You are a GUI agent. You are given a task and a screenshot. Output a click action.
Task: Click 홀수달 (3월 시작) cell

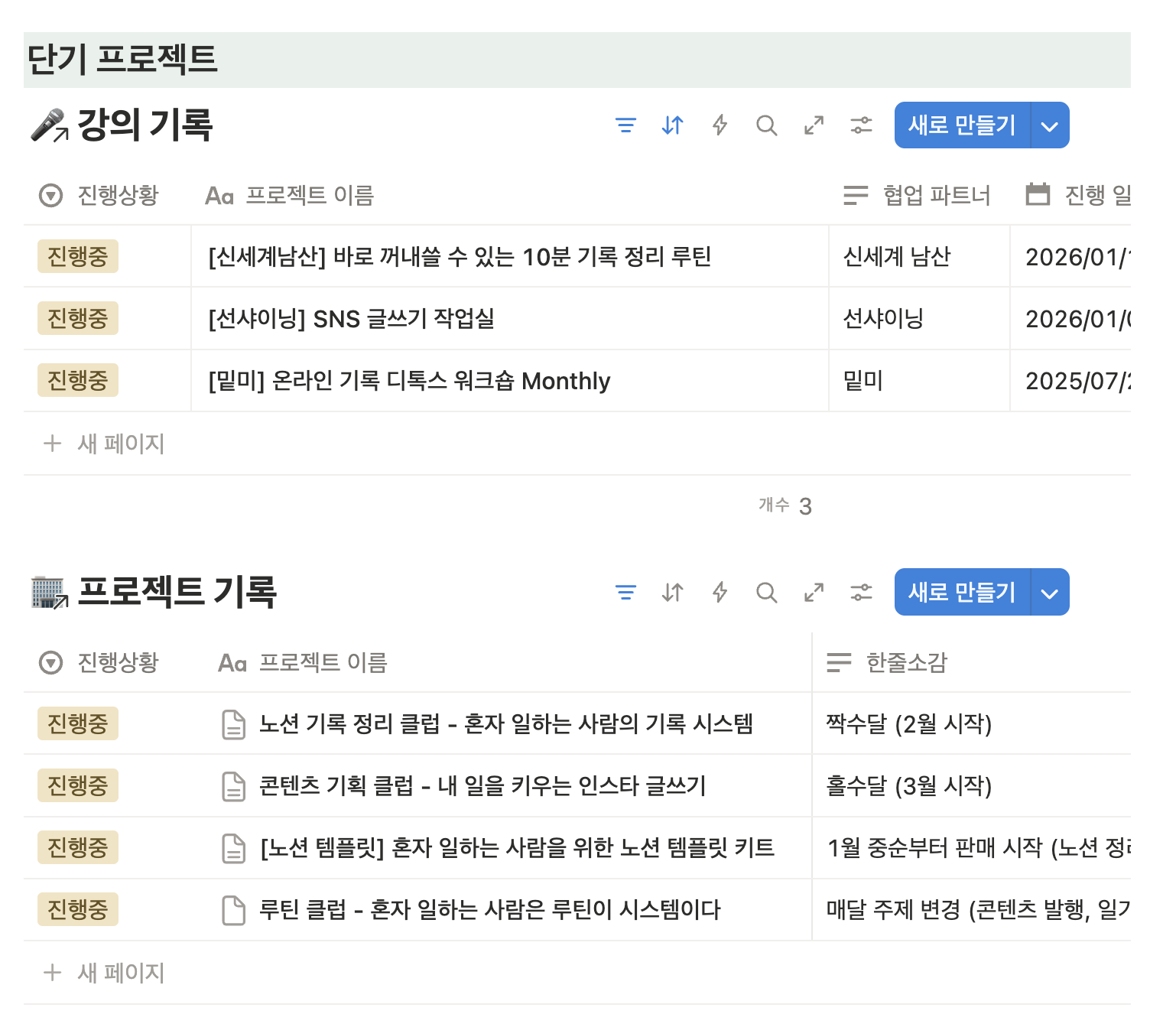click(x=971, y=786)
